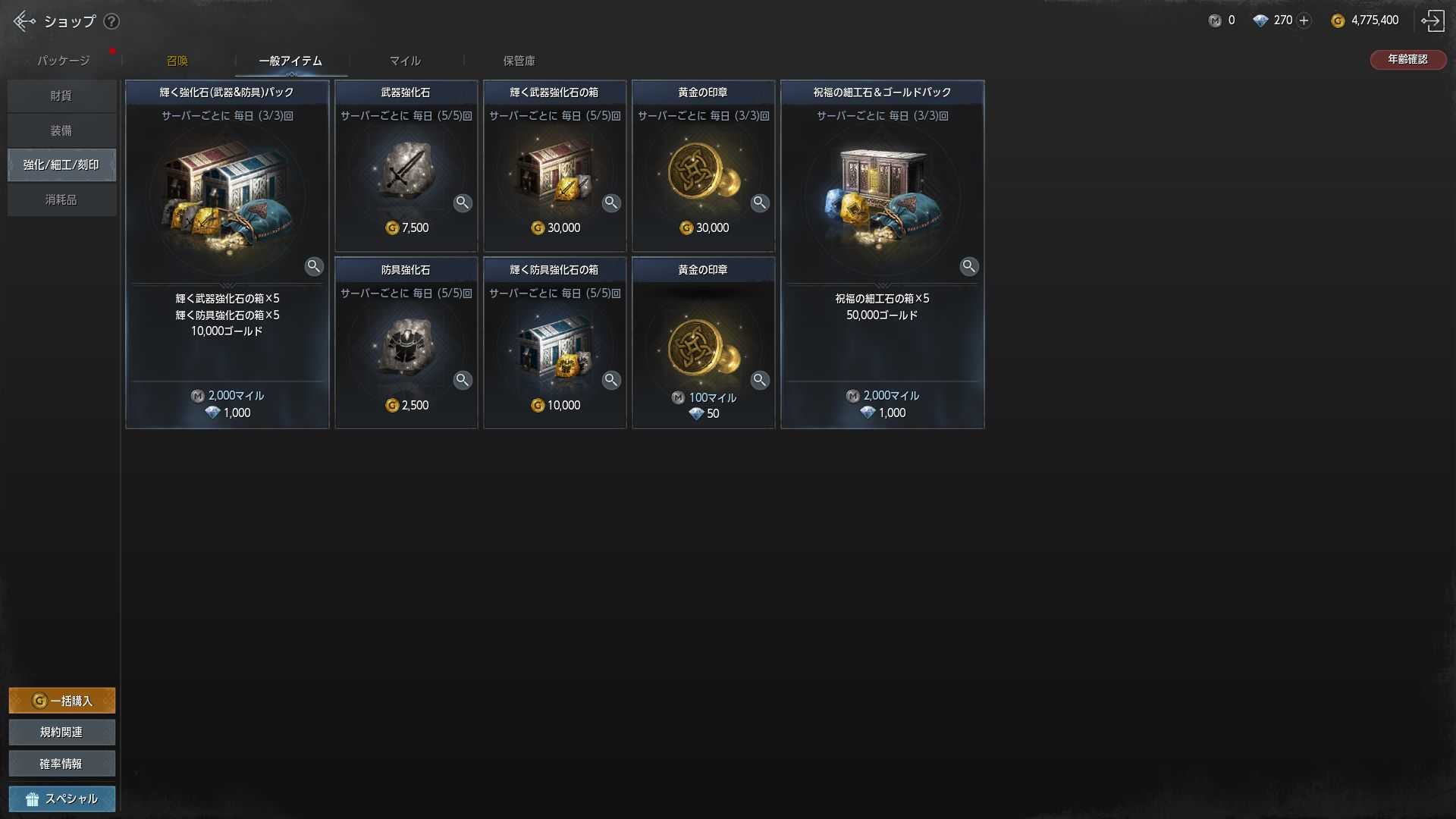Inspect 防具強化石 with its magnifier icon
Screen dimensions: 1456x819
[463, 380]
